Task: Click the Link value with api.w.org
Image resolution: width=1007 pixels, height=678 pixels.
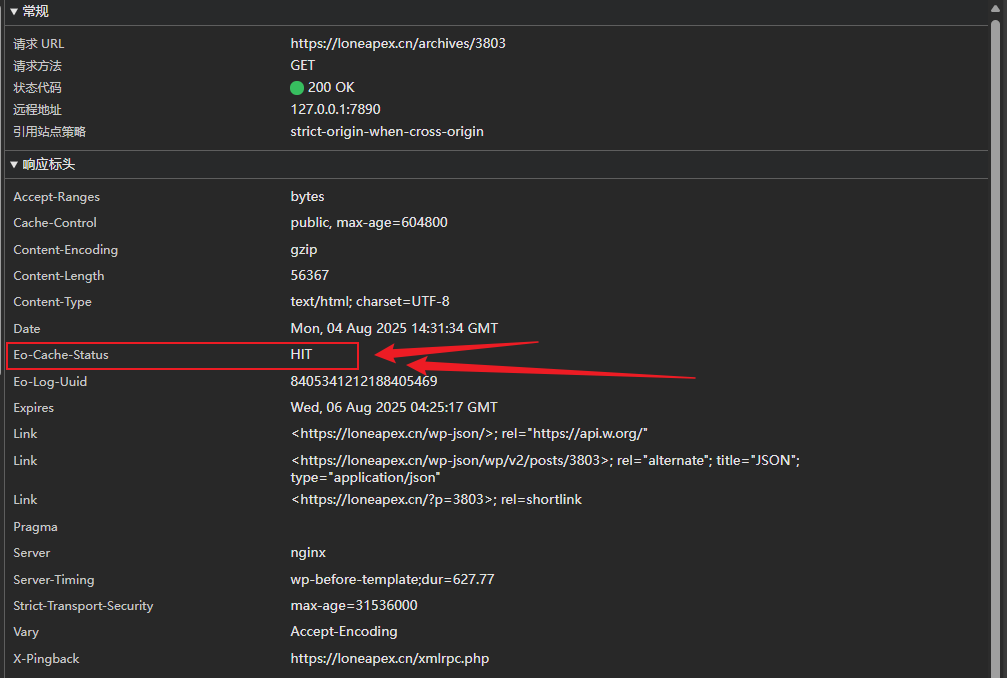Action: [470, 433]
